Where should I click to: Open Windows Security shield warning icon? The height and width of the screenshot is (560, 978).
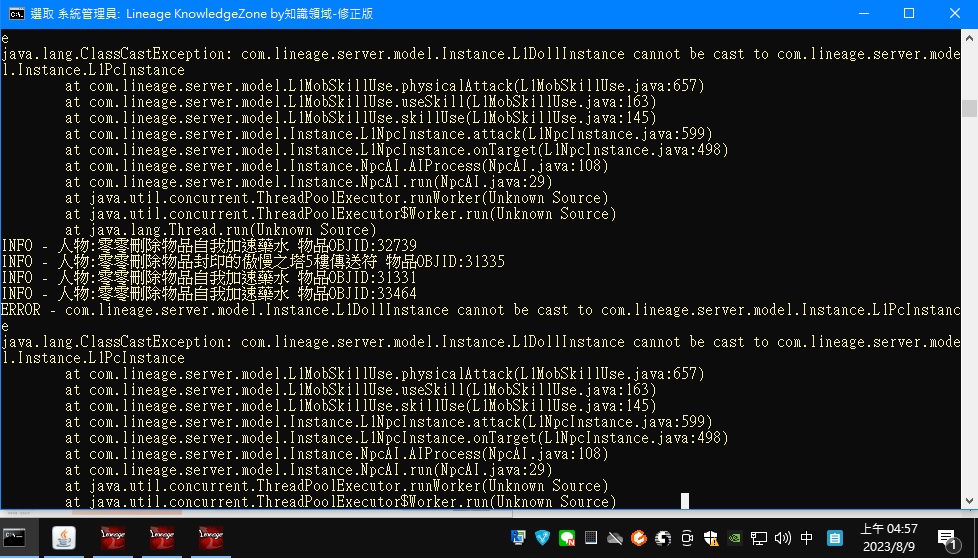[x=710, y=538]
